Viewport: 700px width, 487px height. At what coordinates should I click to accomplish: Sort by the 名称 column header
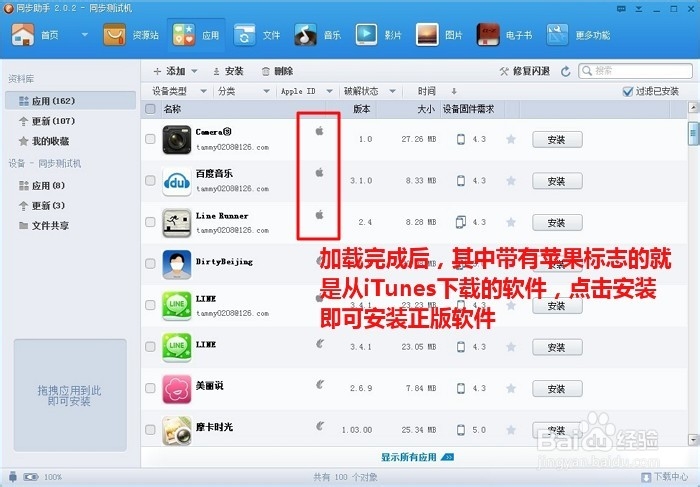click(x=172, y=109)
